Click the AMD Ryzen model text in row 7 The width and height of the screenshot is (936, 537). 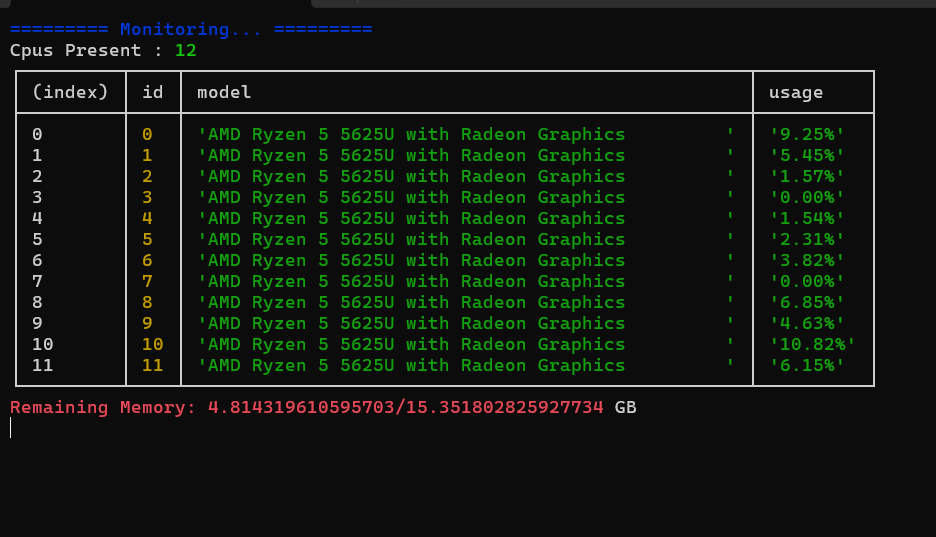click(412, 281)
